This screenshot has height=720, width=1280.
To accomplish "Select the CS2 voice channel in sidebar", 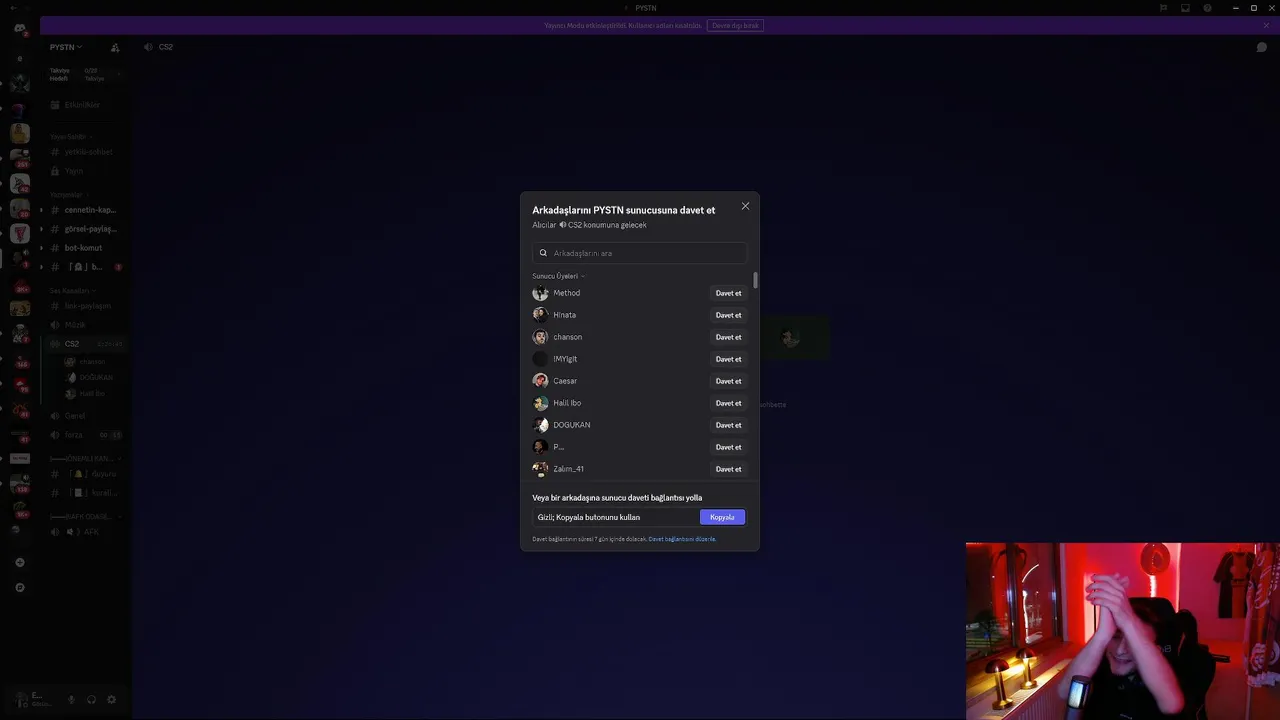I will tap(85, 344).
